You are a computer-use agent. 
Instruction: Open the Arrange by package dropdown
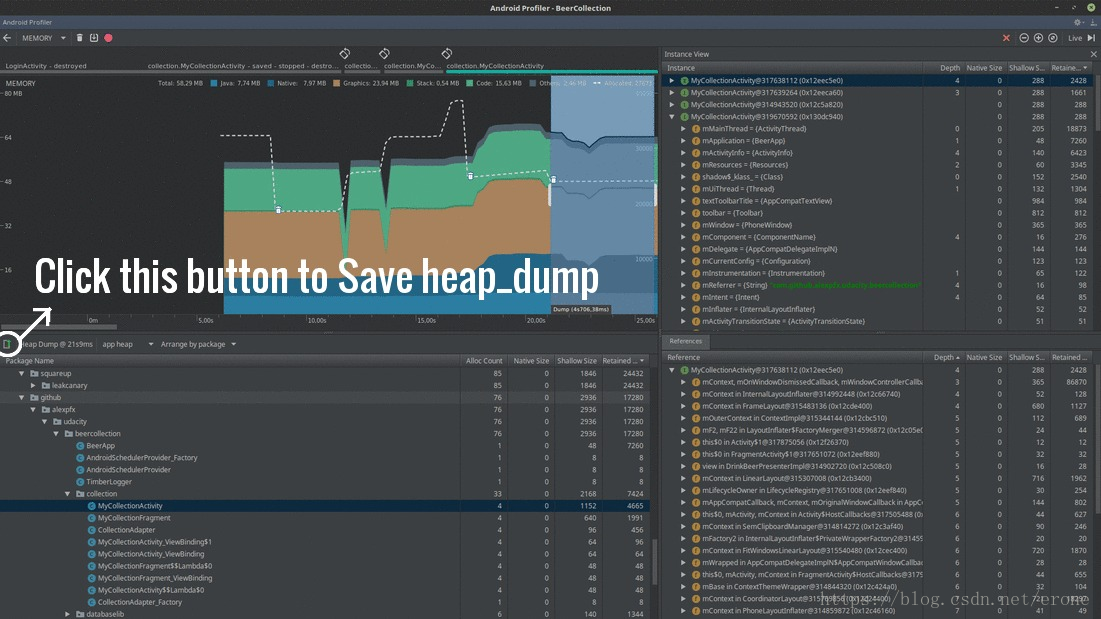(198, 344)
